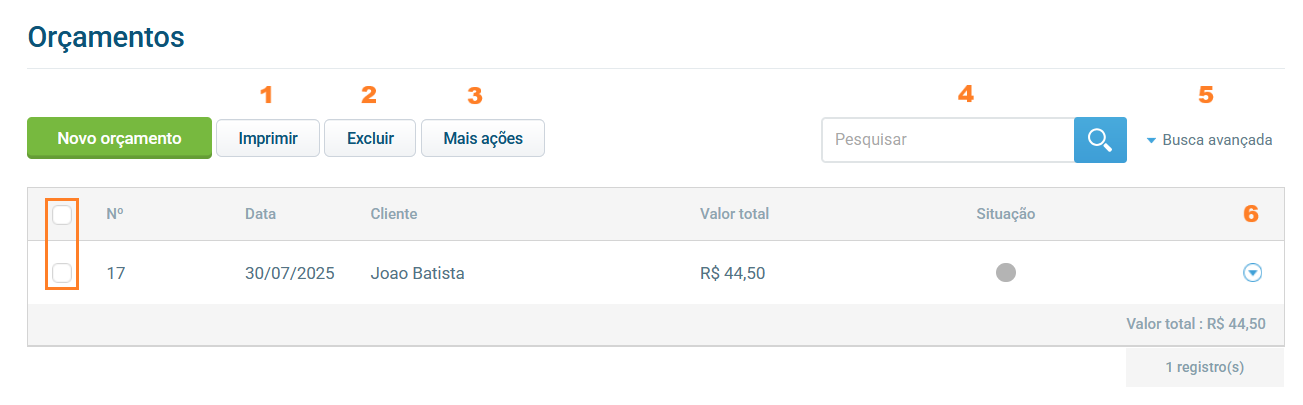Select the checkbox for order 17
The width and height of the screenshot is (1303, 405).
(62, 272)
